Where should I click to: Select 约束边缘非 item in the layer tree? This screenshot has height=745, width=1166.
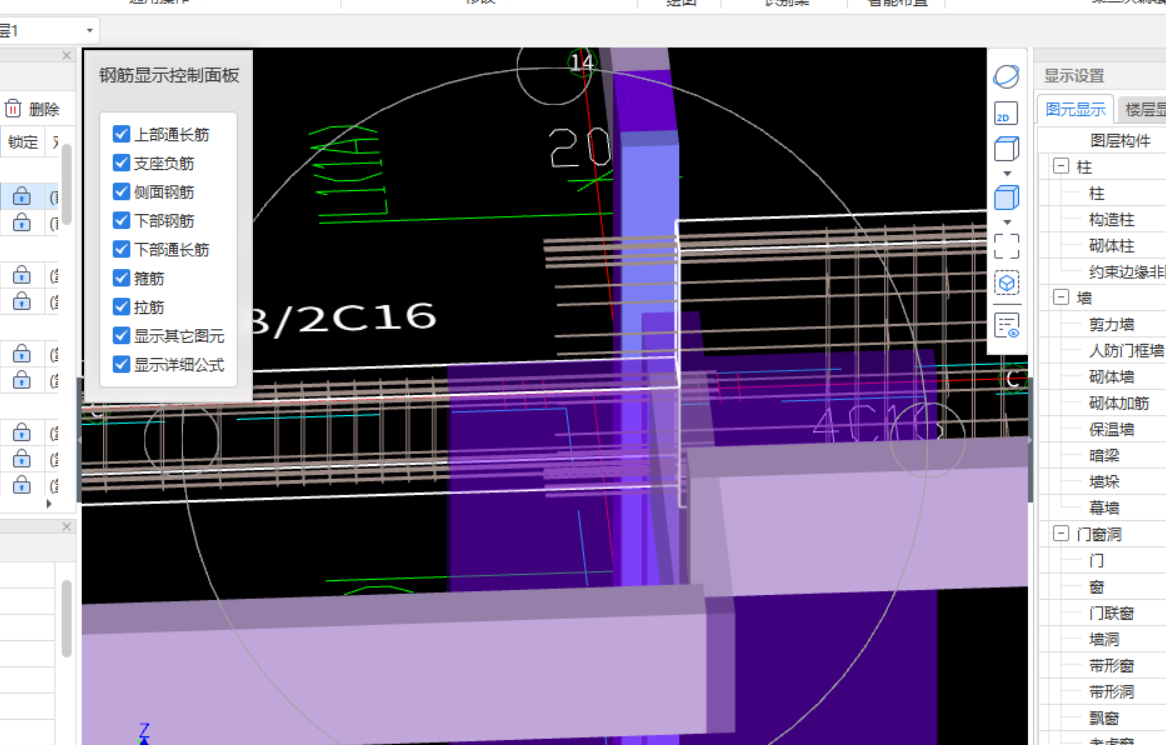pyautogui.click(x=1127, y=271)
